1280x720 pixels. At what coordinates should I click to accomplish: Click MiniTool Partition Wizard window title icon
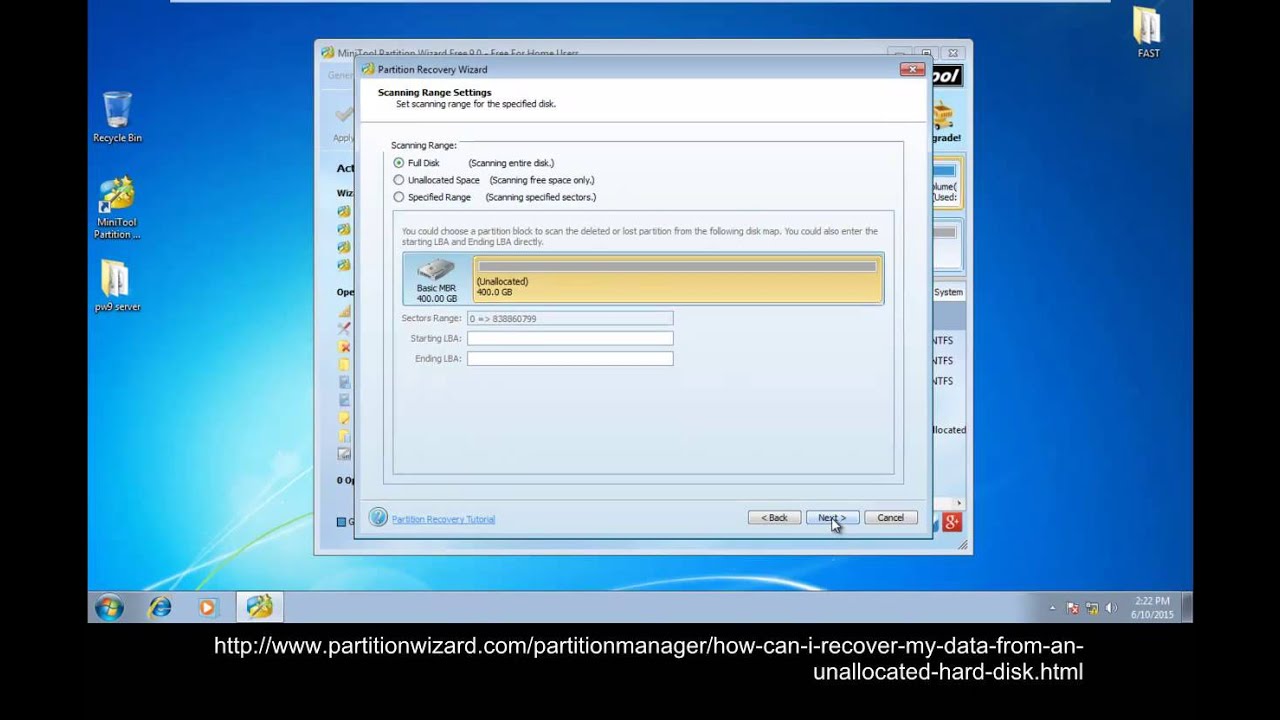click(x=327, y=53)
